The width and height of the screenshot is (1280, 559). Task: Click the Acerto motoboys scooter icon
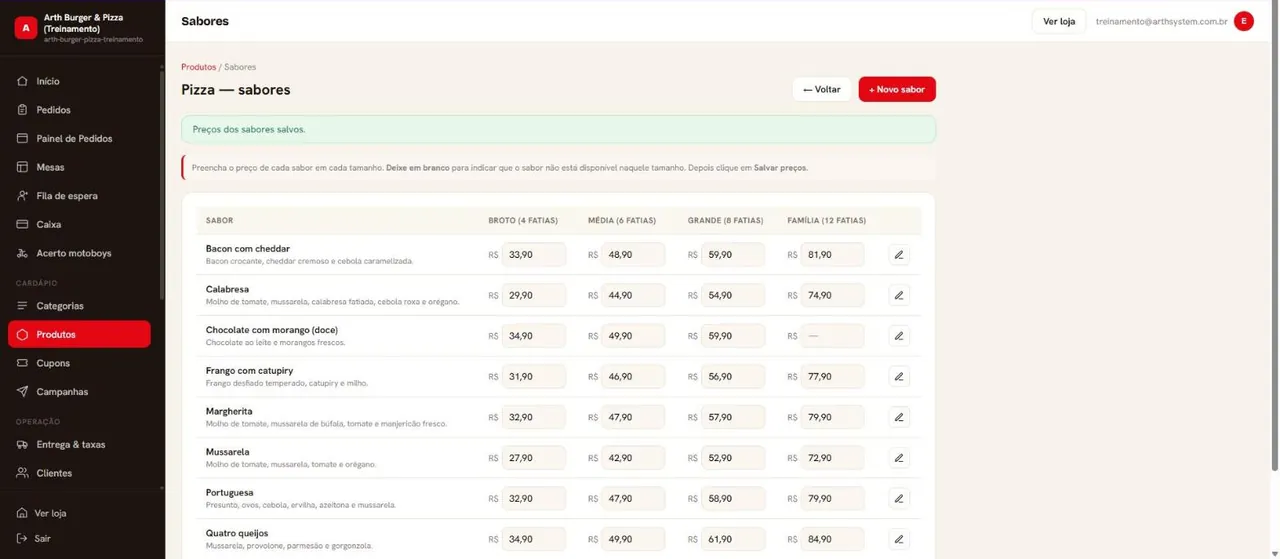[22, 253]
